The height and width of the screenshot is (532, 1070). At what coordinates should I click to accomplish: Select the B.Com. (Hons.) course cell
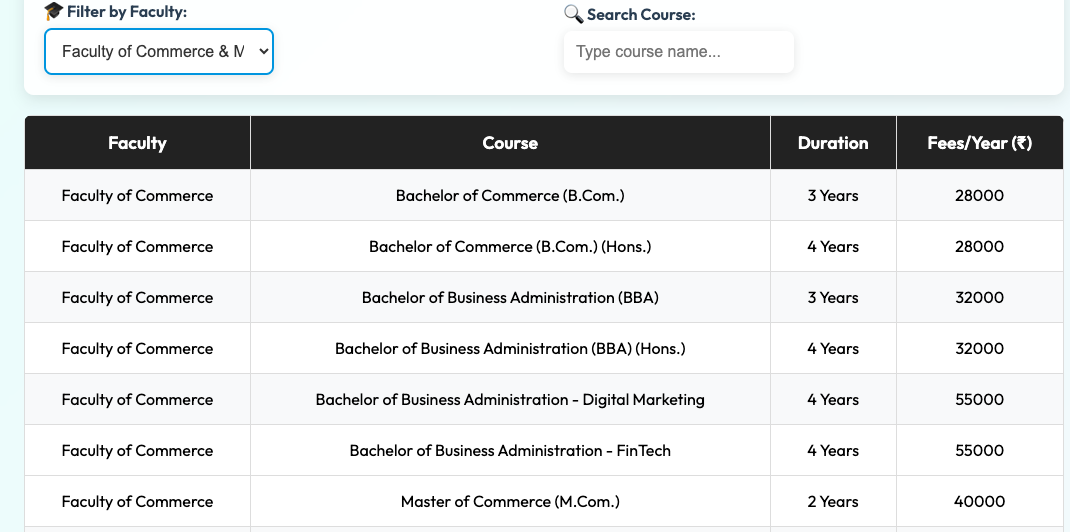click(510, 246)
